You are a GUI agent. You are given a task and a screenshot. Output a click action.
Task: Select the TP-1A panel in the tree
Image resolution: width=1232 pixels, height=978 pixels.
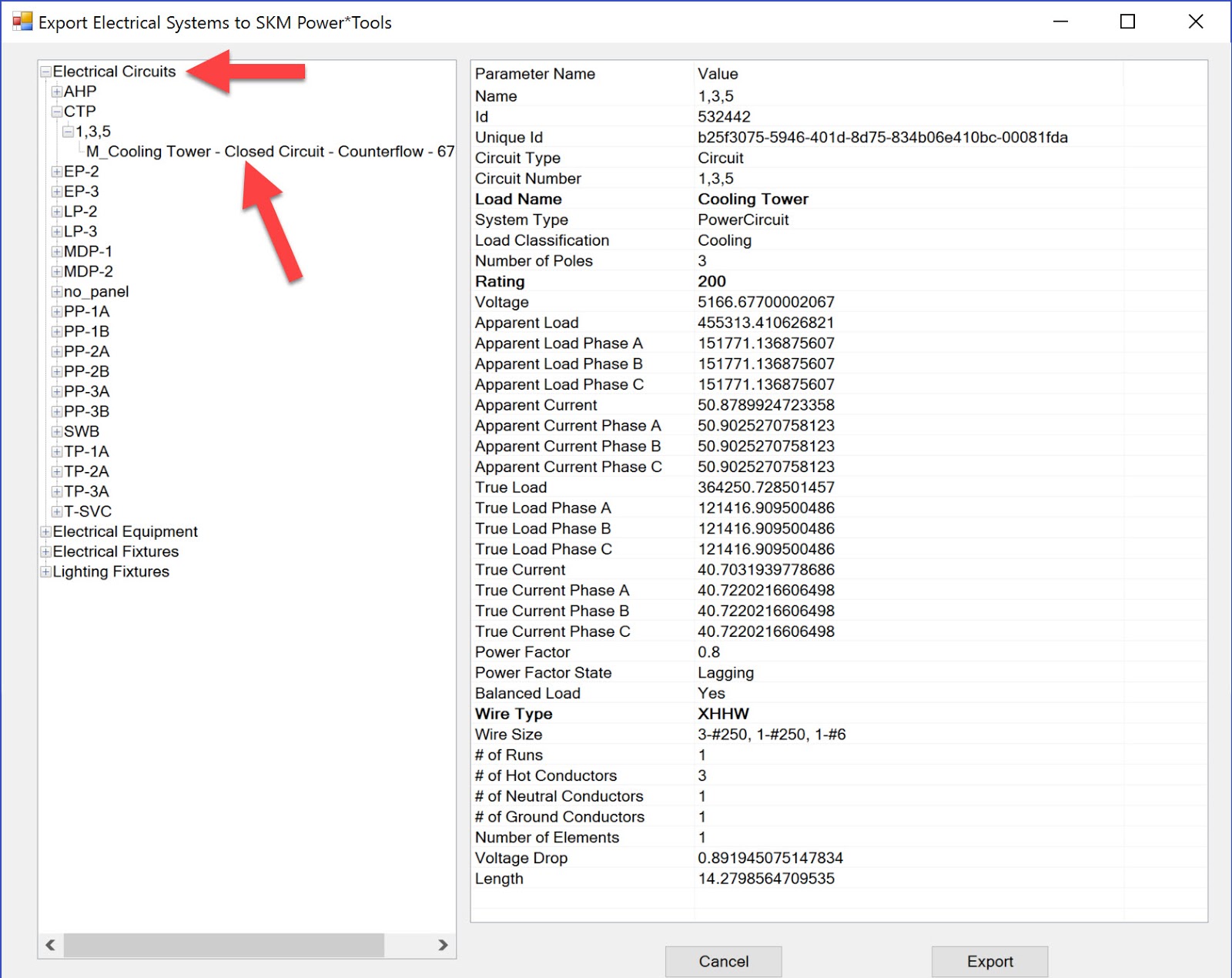point(87,451)
